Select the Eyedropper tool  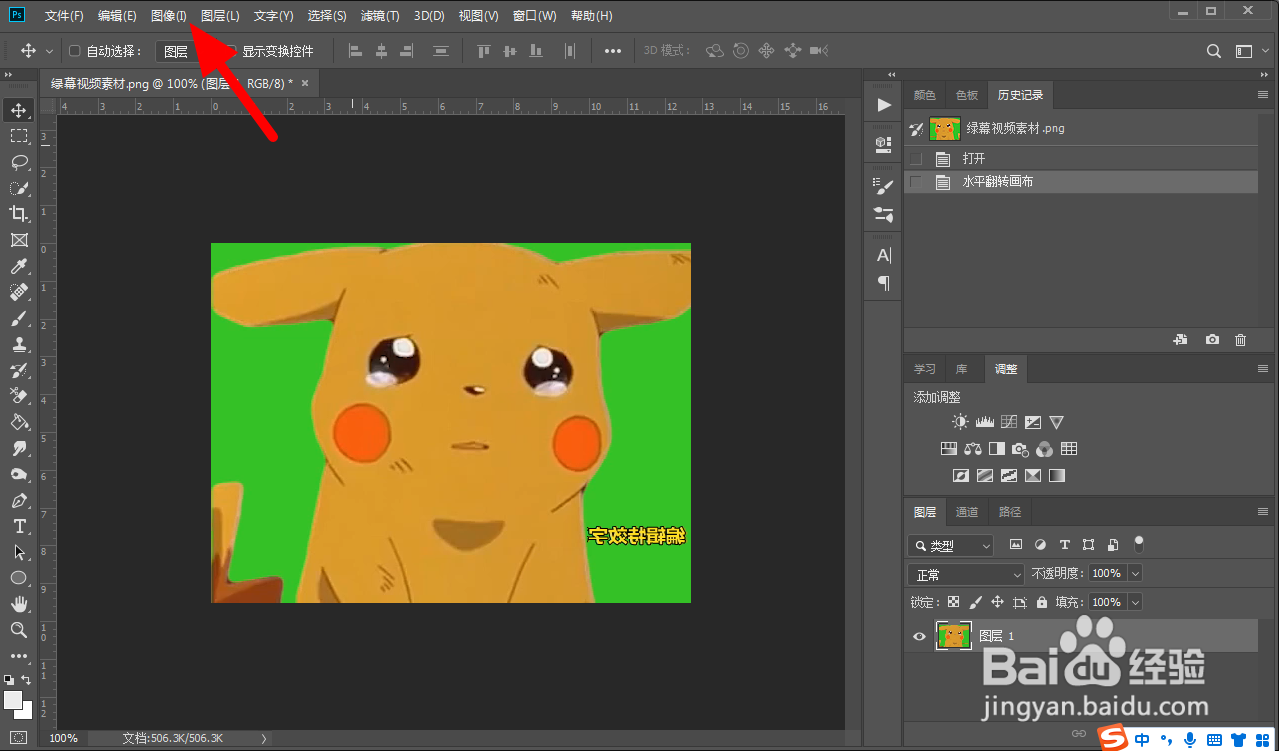(x=19, y=266)
